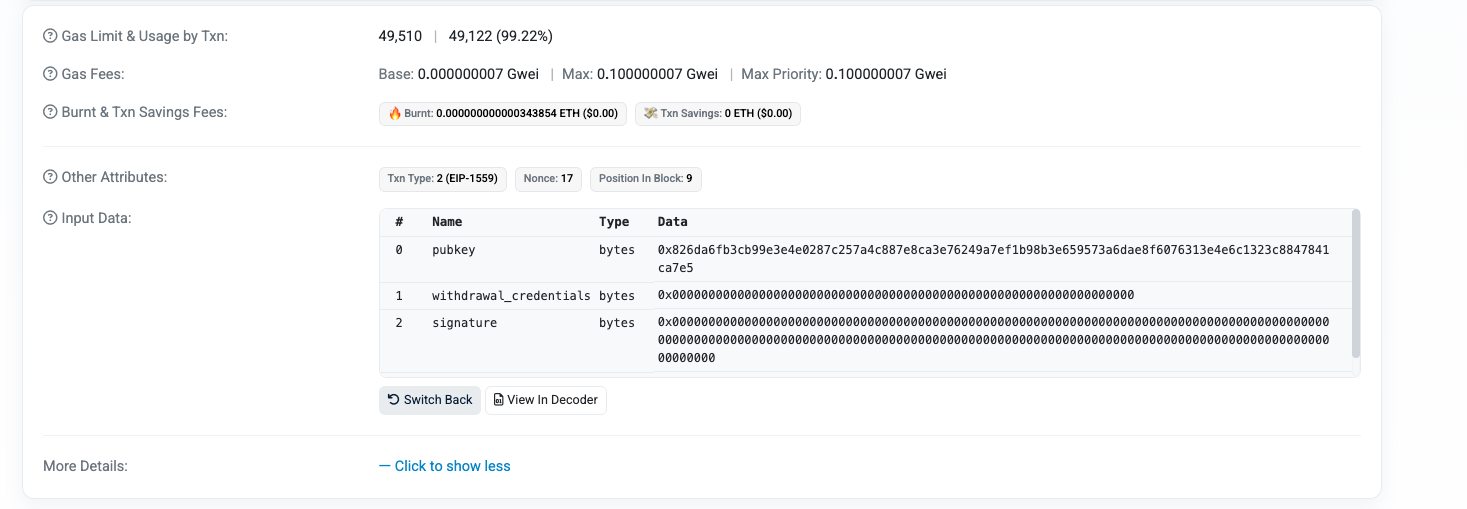Click the # column header
Screen dimensions: 1467x509
click(x=399, y=222)
